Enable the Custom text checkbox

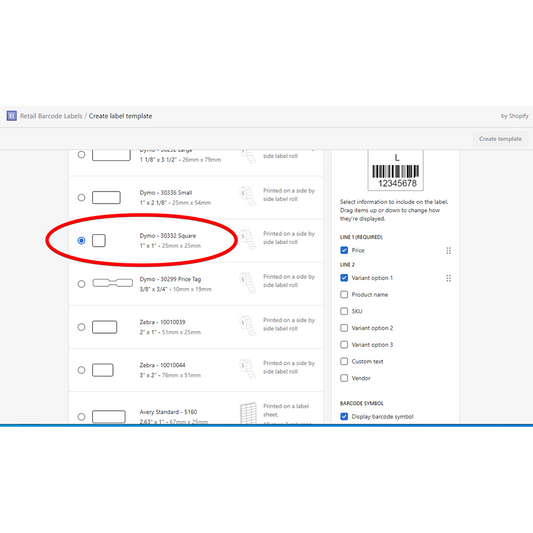point(344,361)
